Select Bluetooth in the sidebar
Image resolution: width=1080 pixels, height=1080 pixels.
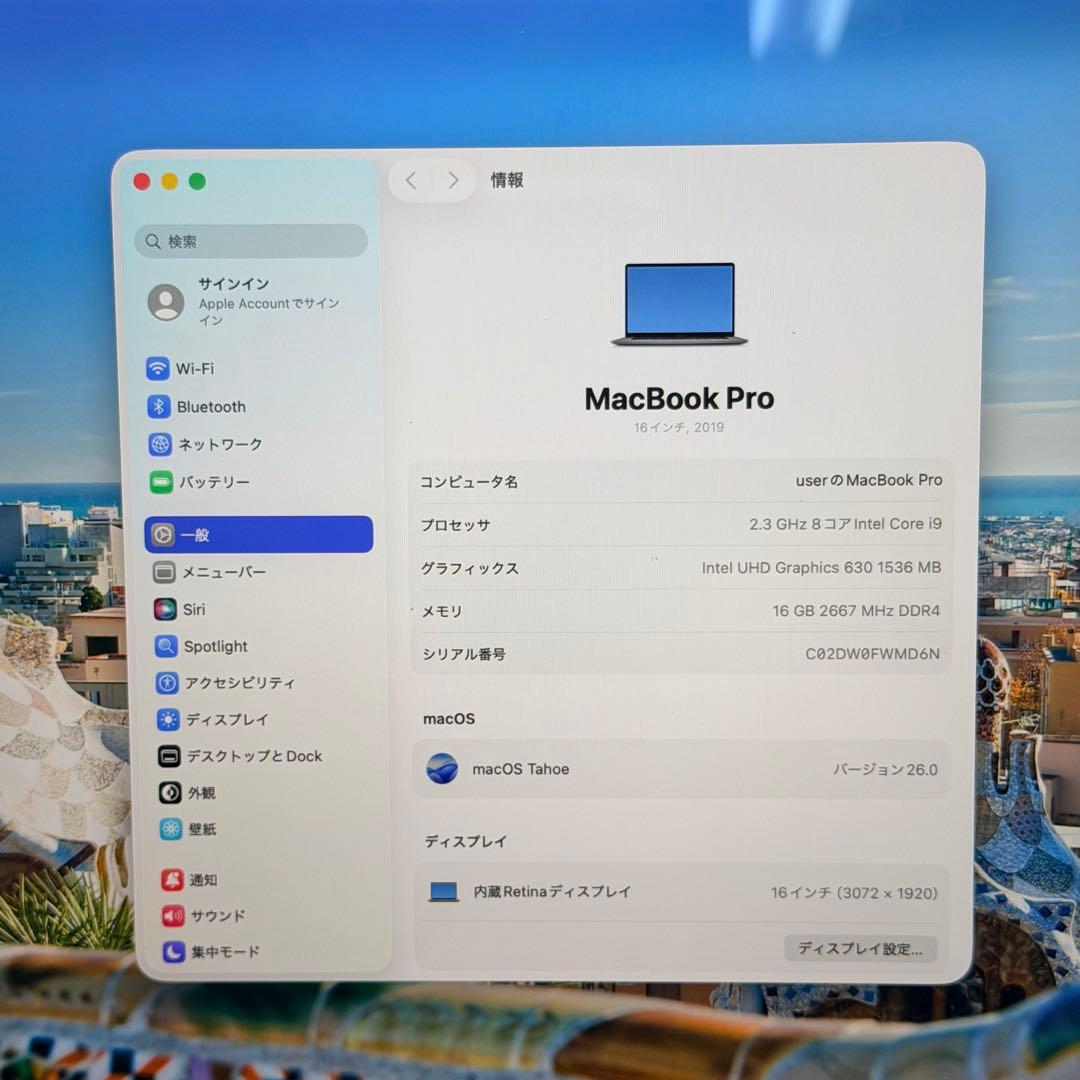point(210,407)
